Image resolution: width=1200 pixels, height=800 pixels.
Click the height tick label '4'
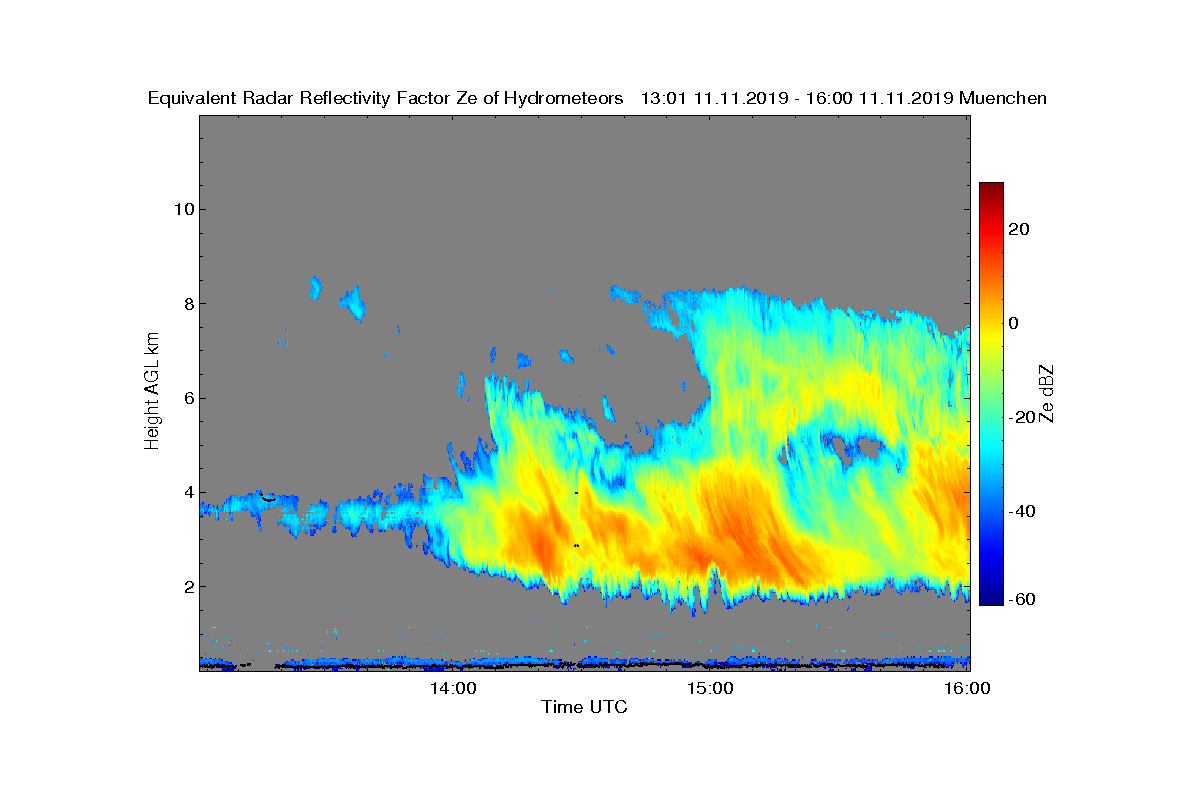coord(187,492)
